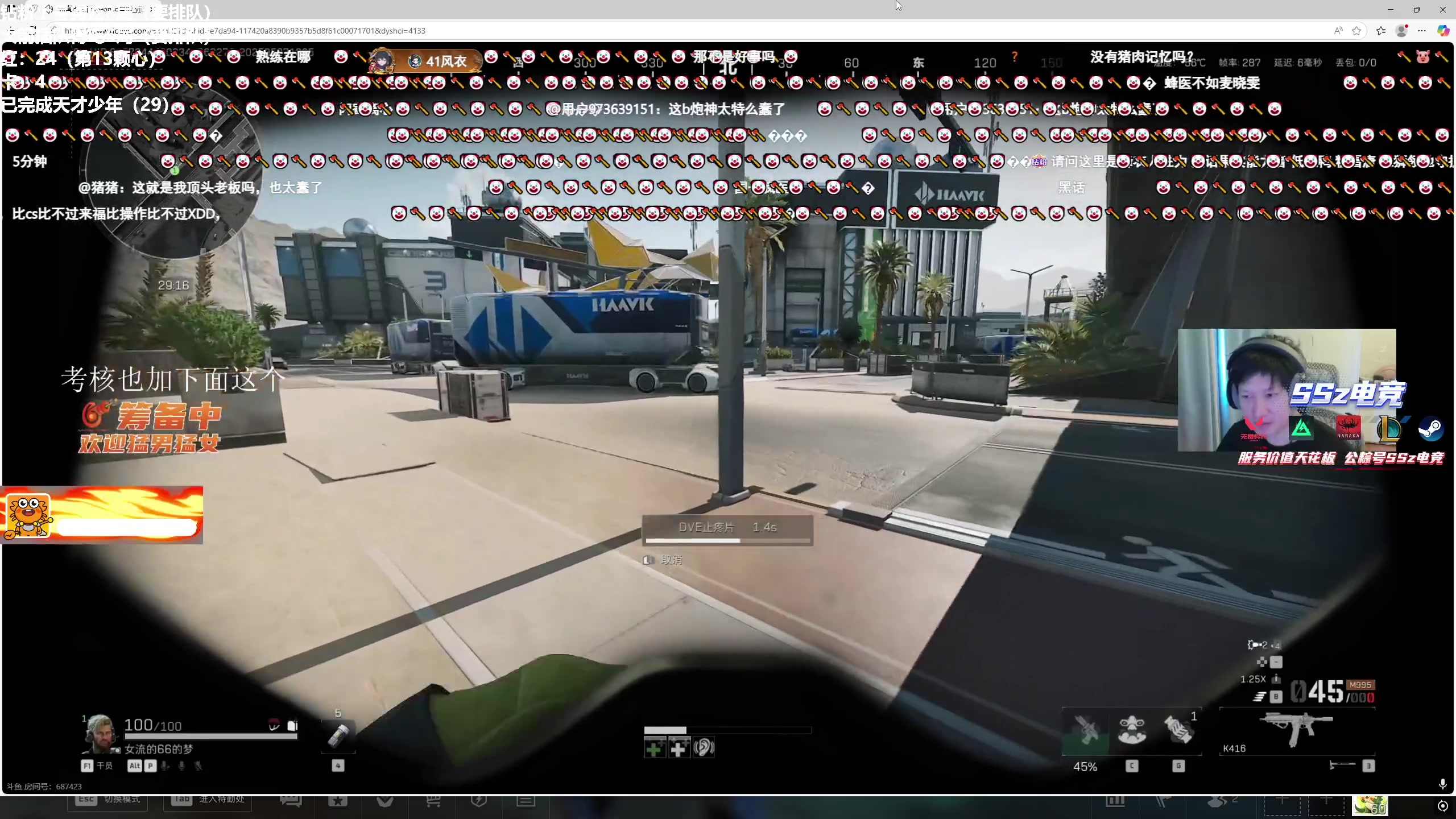1456x819 pixels.
Task: Click the Alt P key hint
Action: click(x=142, y=766)
